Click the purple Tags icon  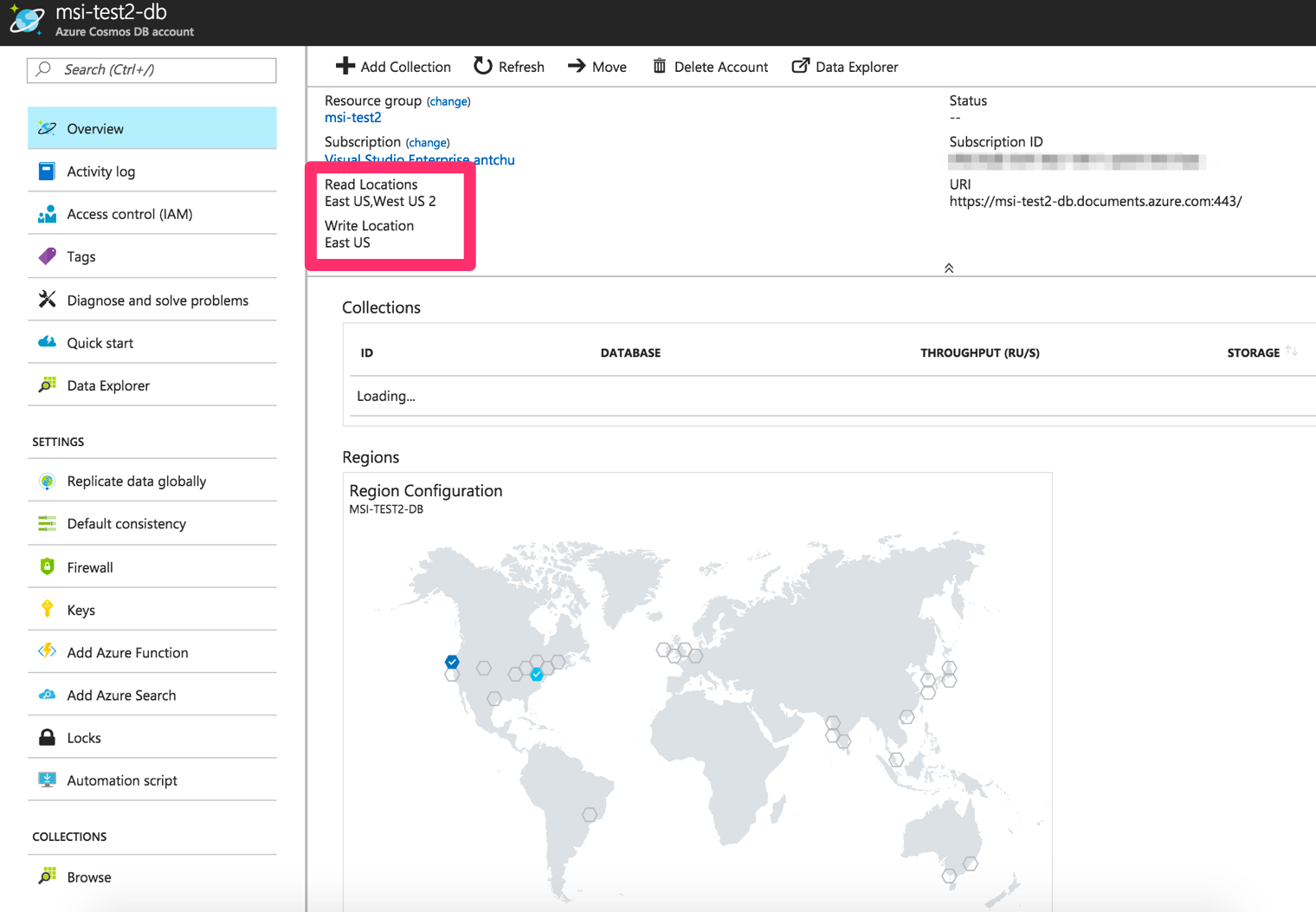(x=47, y=256)
